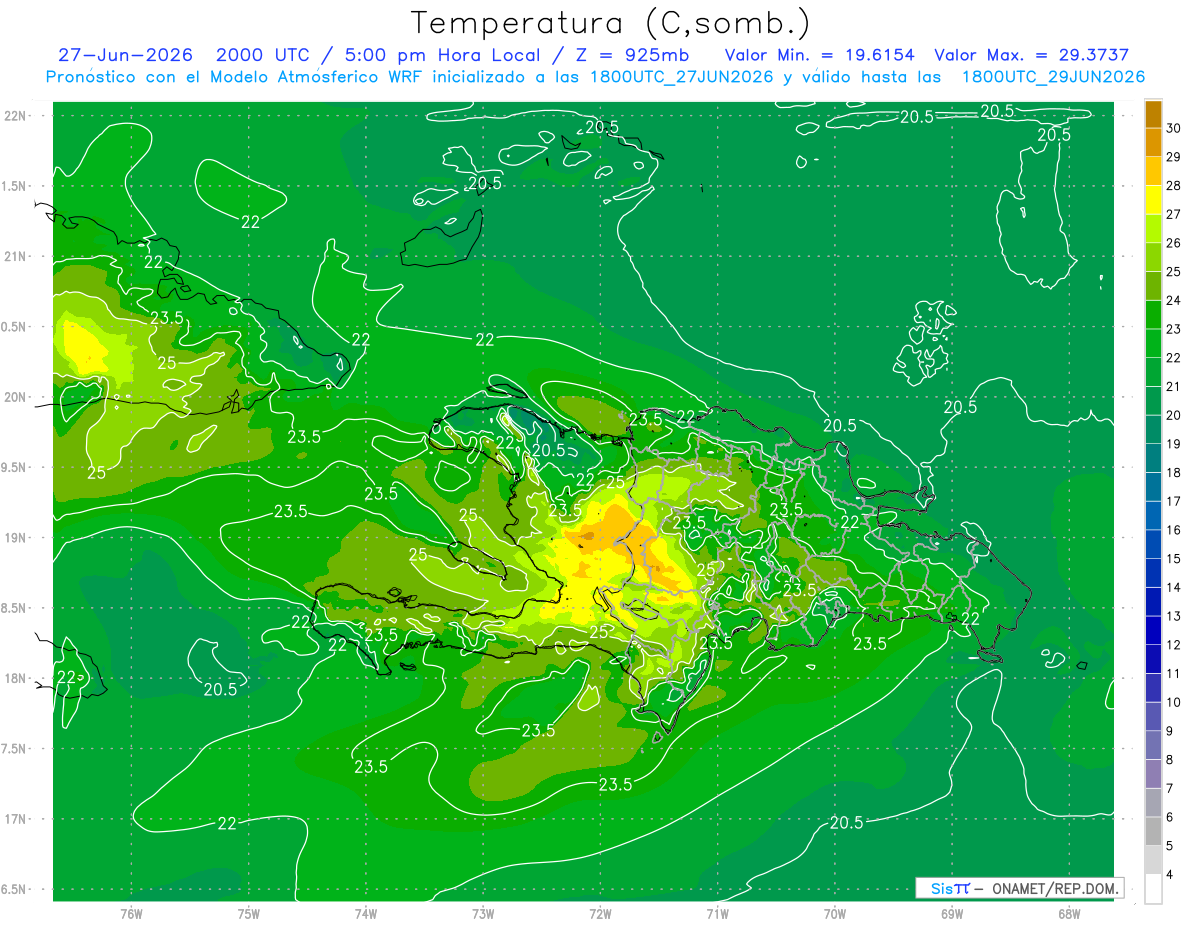Click the 68W longitude axis label
Viewport: 1200px width, 927px height.
click(x=1068, y=914)
